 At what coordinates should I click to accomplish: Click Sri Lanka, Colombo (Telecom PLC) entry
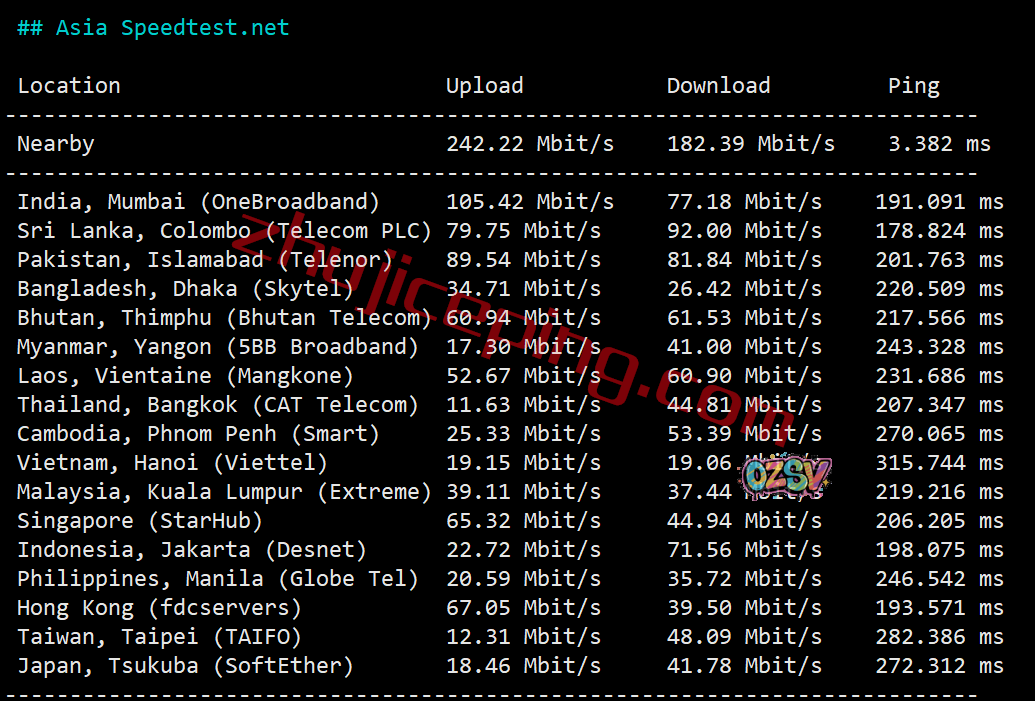pos(224,231)
